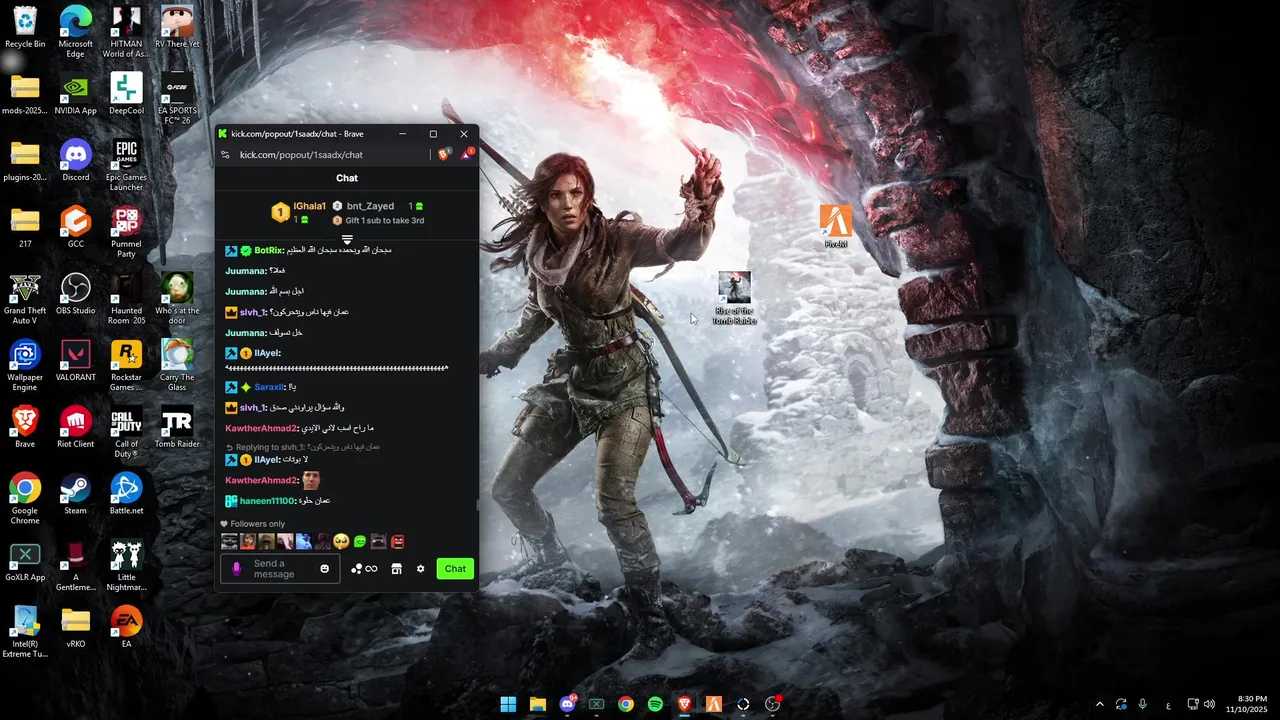Select the Microsoft Edge desktop shortcut

pyautogui.click(x=76, y=31)
